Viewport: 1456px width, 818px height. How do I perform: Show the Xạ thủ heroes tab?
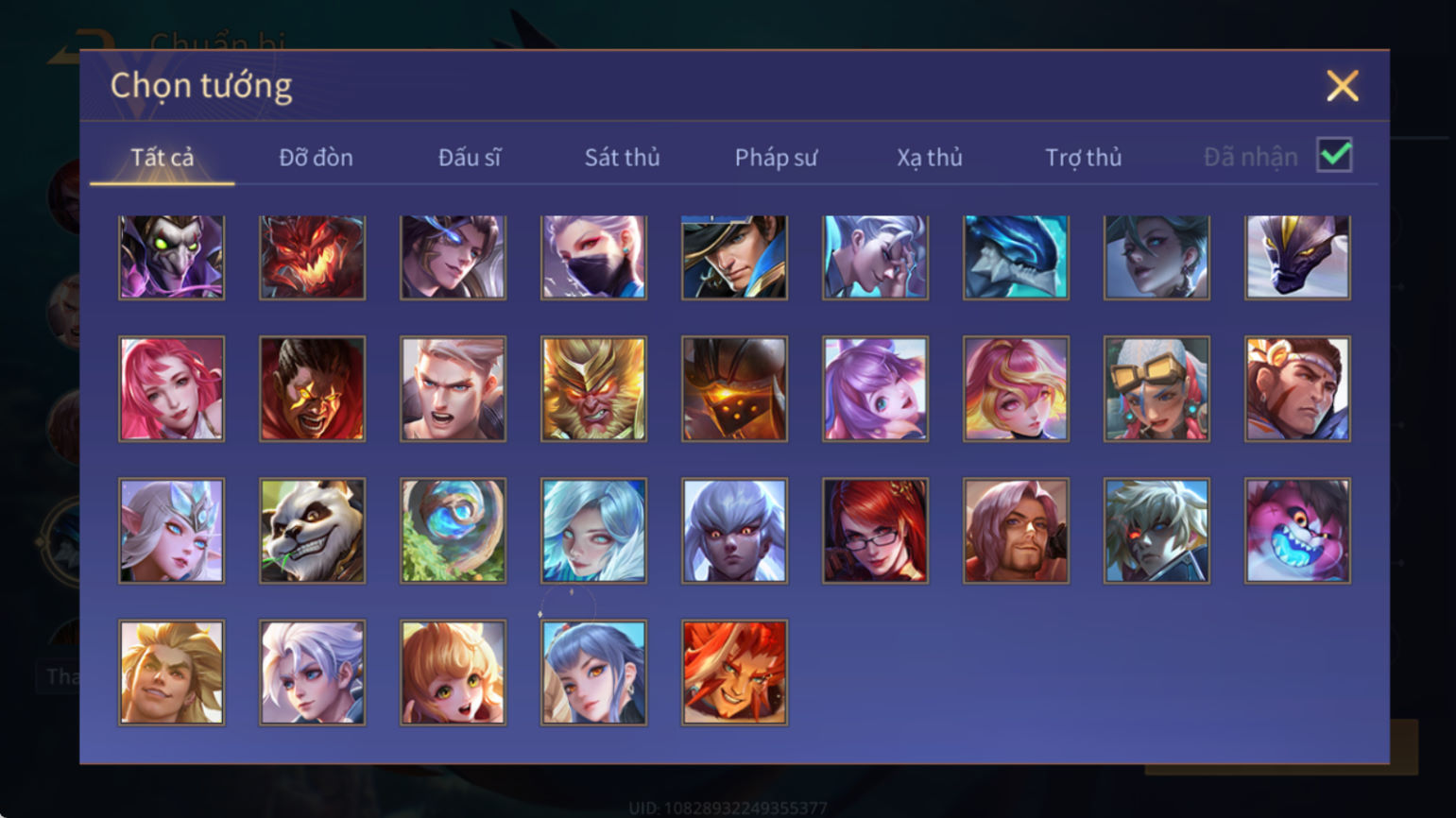[930, 157]
